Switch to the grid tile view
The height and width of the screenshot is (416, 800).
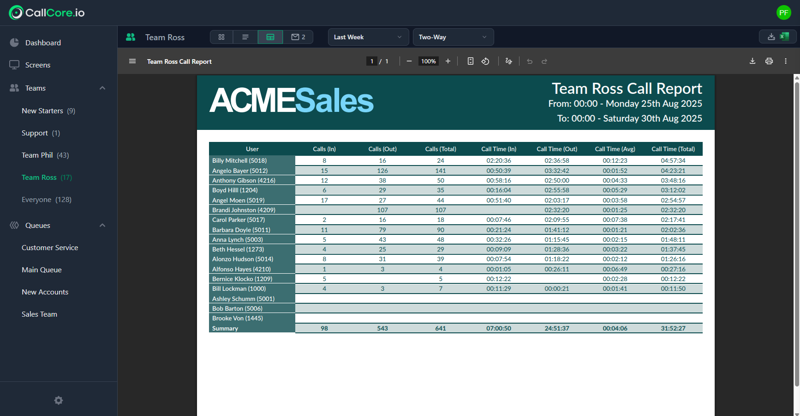click(222, 37)
